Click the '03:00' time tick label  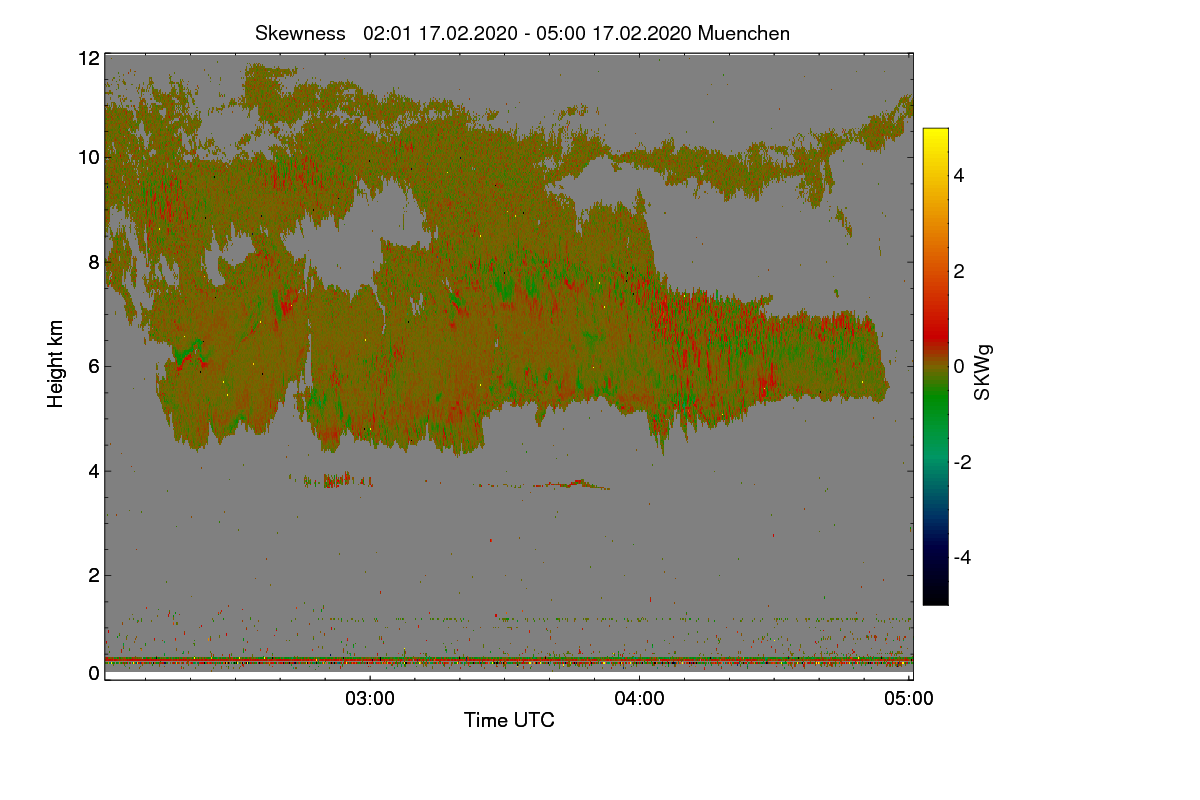(370, 698)
